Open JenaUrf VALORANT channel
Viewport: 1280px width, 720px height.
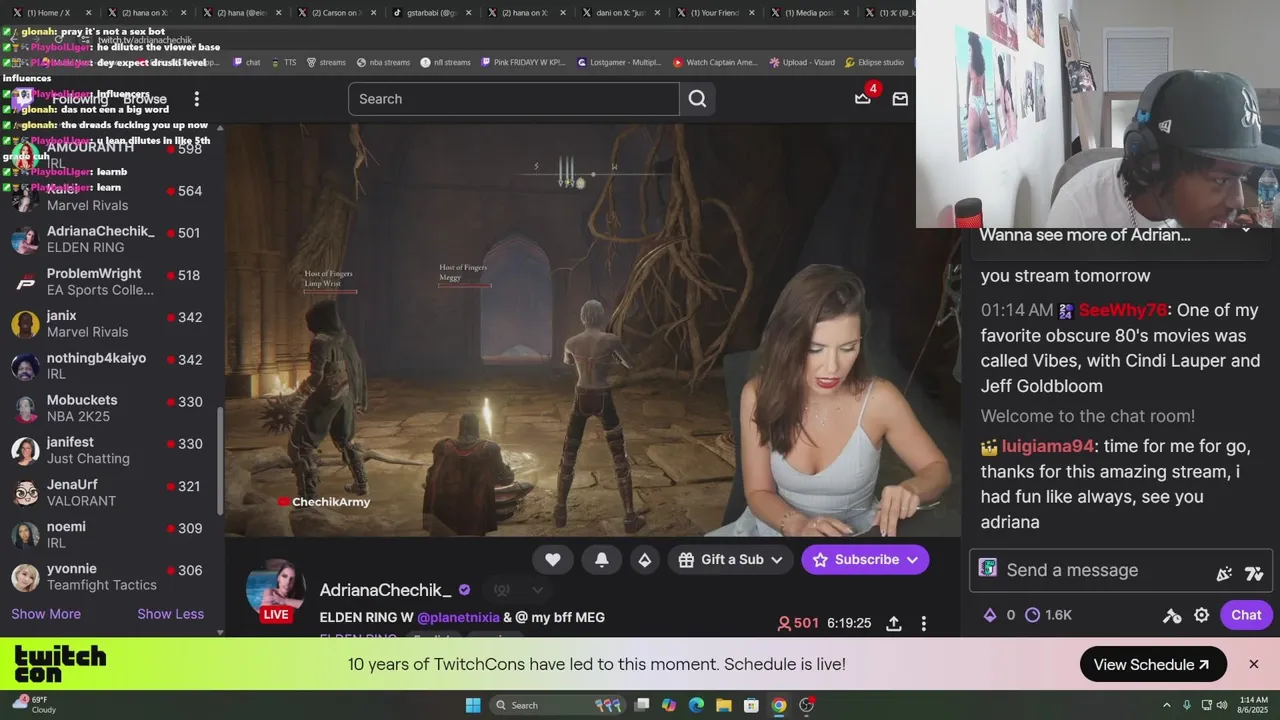coord(110,493)
